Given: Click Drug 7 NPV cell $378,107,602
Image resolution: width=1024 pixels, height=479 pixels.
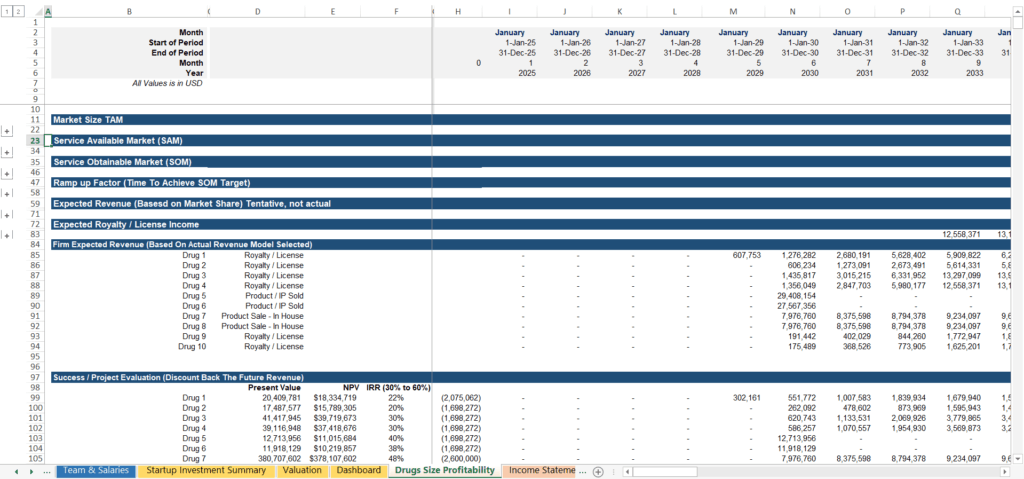Looking at the screenshot, I should click(334, 459).
